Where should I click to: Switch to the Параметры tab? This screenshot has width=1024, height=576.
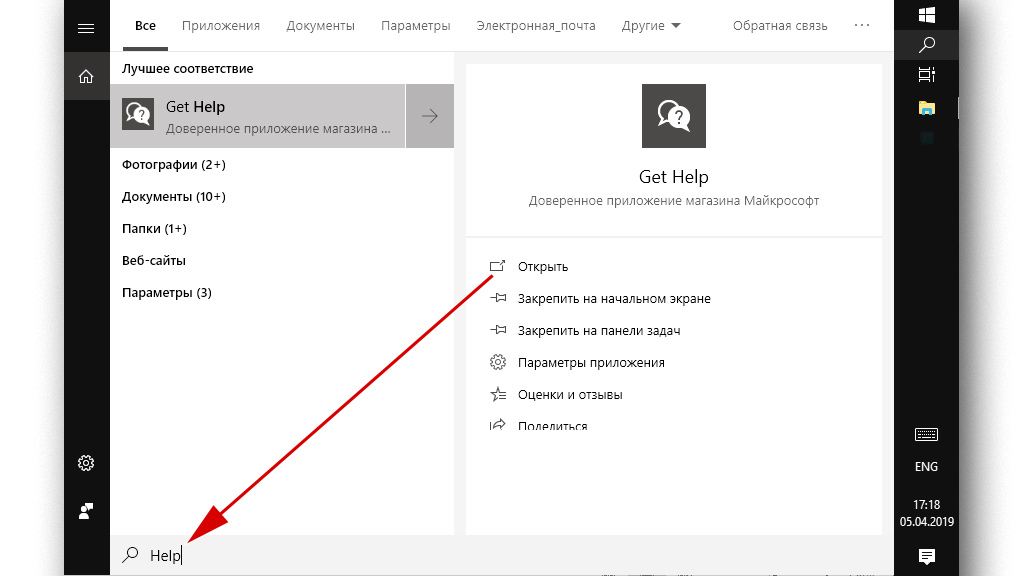pyautogui.click(x=415, y=25)
